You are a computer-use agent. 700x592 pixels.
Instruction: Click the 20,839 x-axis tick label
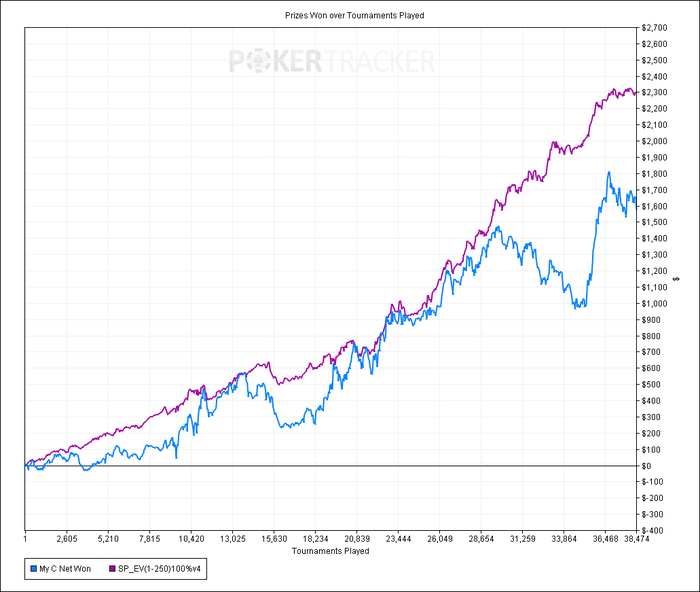[x=357, y=539]
